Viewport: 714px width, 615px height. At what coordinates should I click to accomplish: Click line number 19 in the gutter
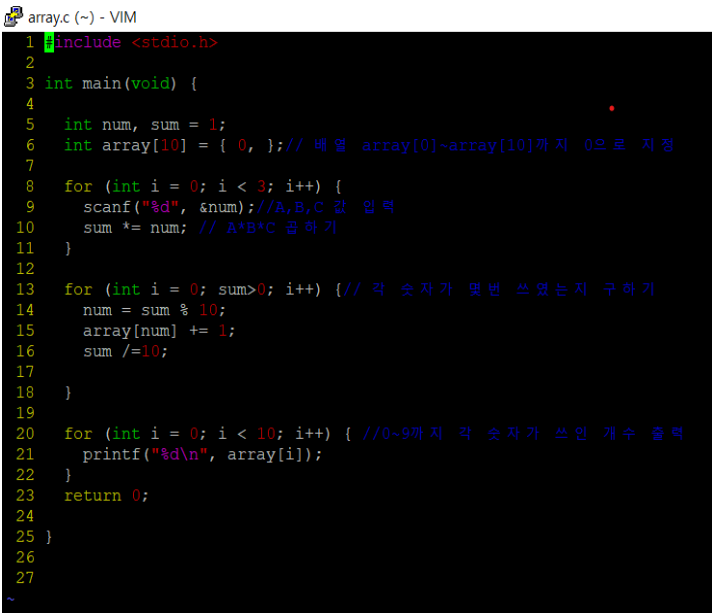coord(25,413)
